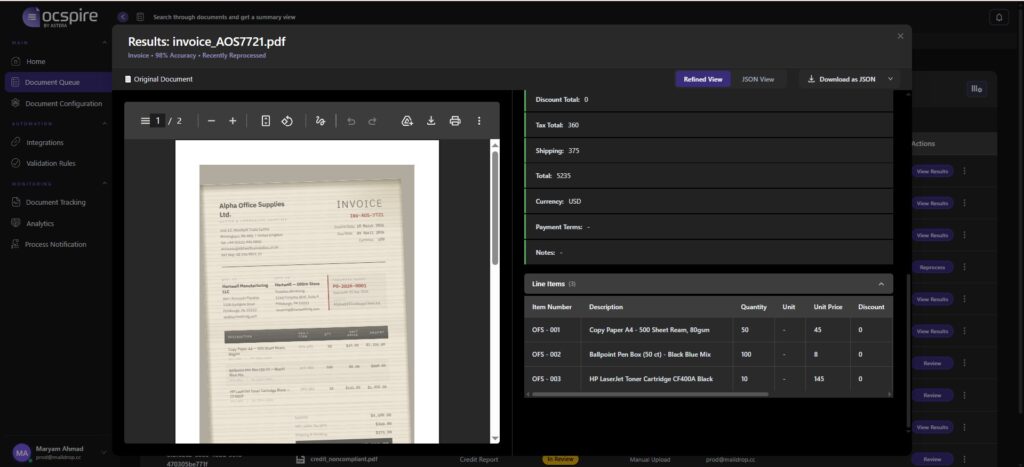The width and height of the screenshot is (1024, 467).
Task: Switch to Refined View tab
Action: tap(703, 79)
